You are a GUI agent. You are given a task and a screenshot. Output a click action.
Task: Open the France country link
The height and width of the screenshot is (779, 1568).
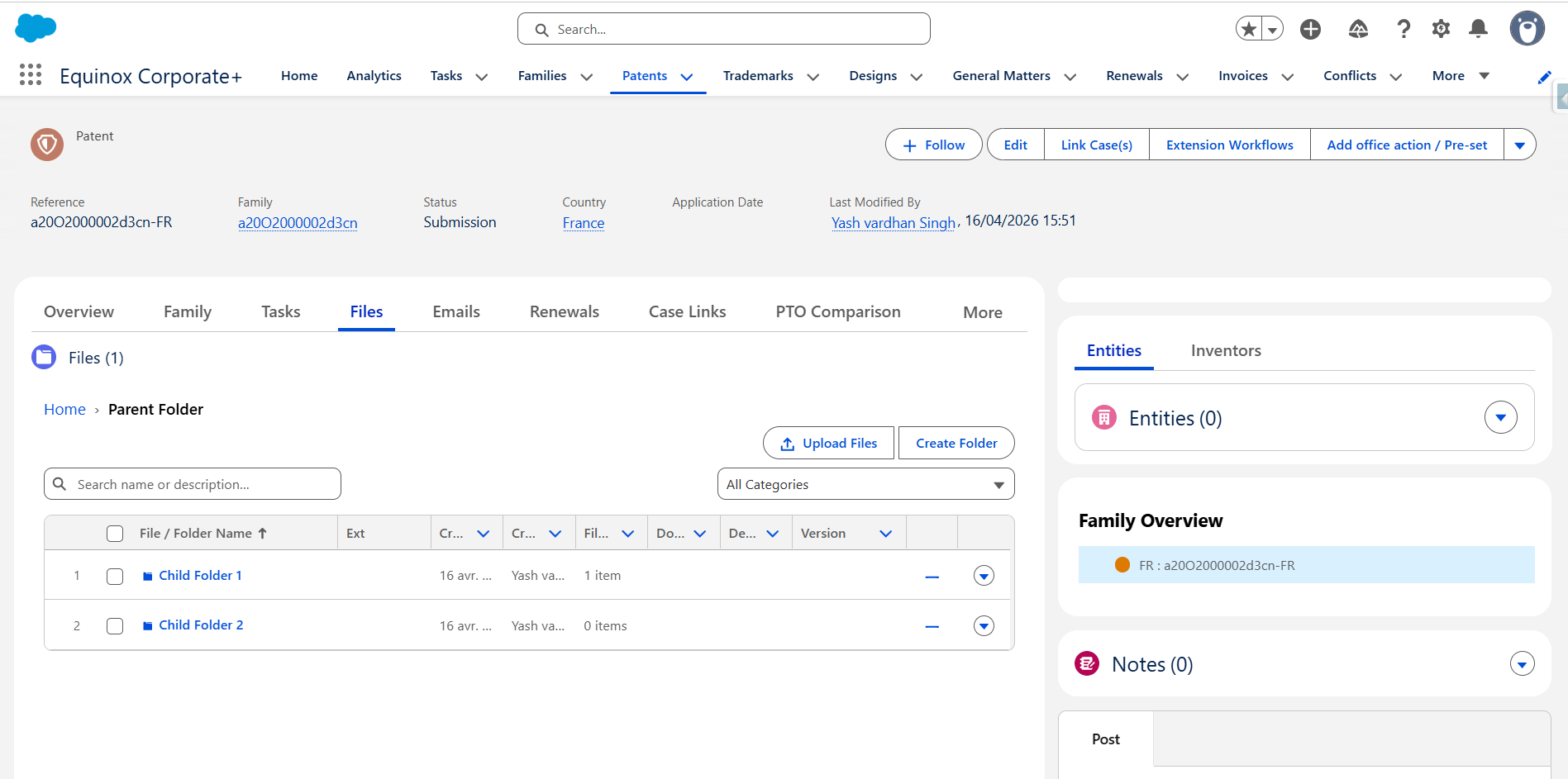(584, 223)
